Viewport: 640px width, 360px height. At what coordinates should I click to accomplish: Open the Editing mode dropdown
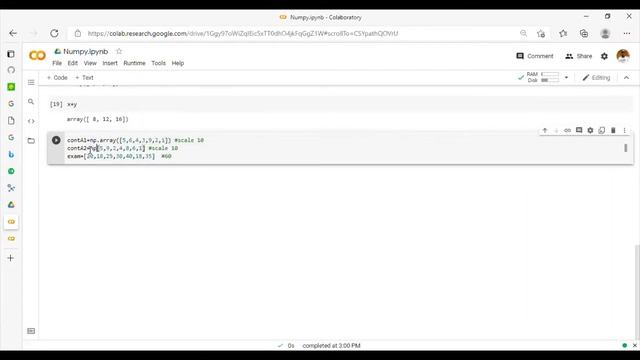click(596, 78)
